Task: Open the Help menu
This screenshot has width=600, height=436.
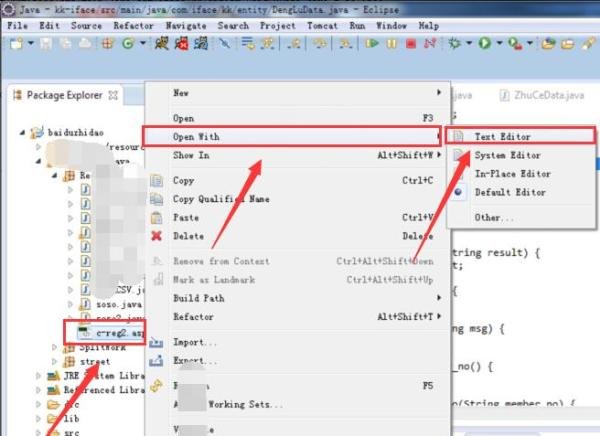Action: (x=429, y=26)
